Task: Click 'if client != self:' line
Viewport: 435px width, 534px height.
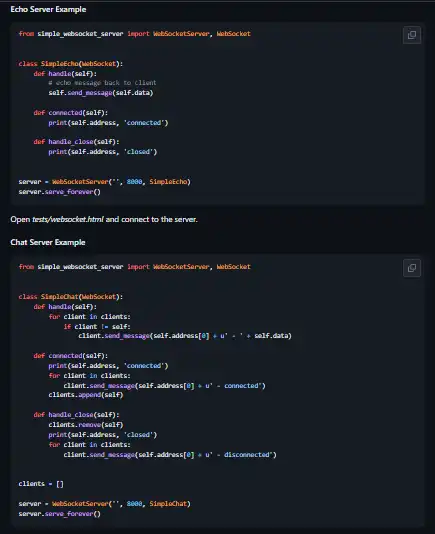Action: tap(97, 327)
